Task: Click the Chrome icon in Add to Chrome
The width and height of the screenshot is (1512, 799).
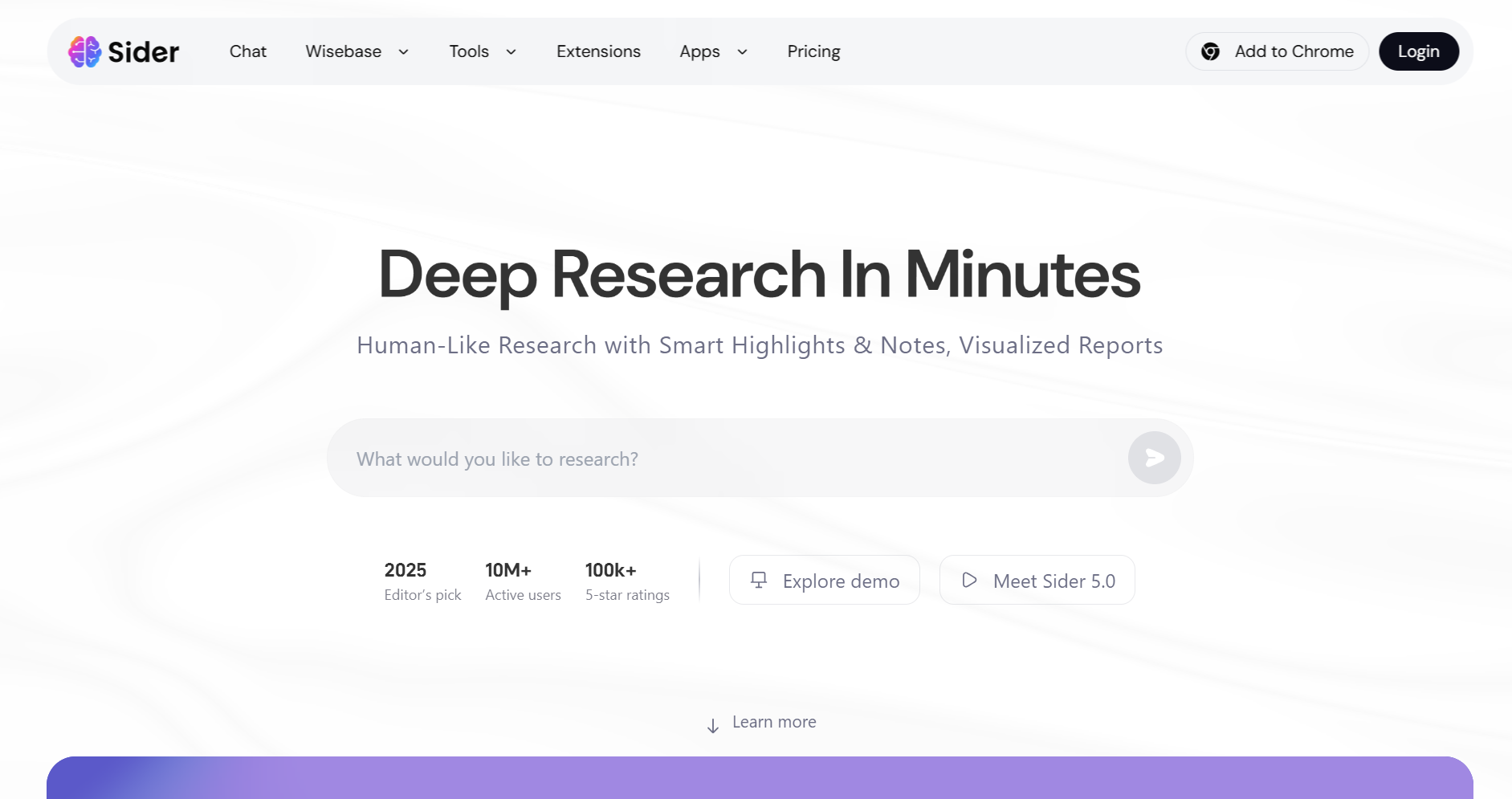Action: point(1210,51)
